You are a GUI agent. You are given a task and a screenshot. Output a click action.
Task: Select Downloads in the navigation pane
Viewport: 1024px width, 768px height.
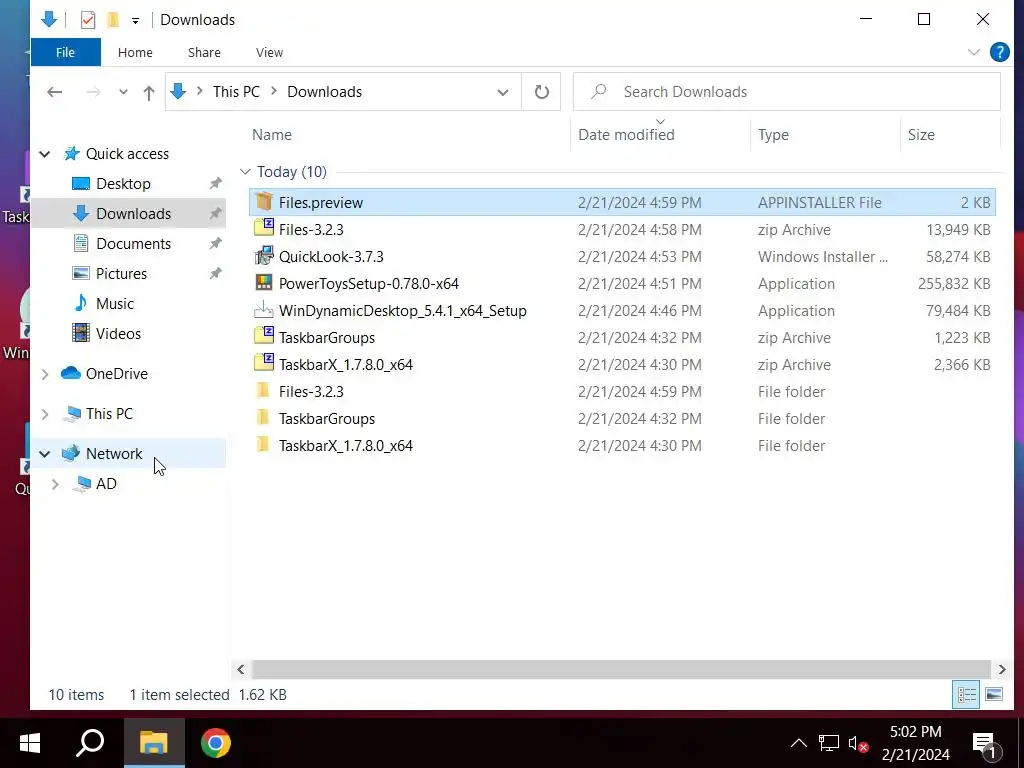pos(133,214)
